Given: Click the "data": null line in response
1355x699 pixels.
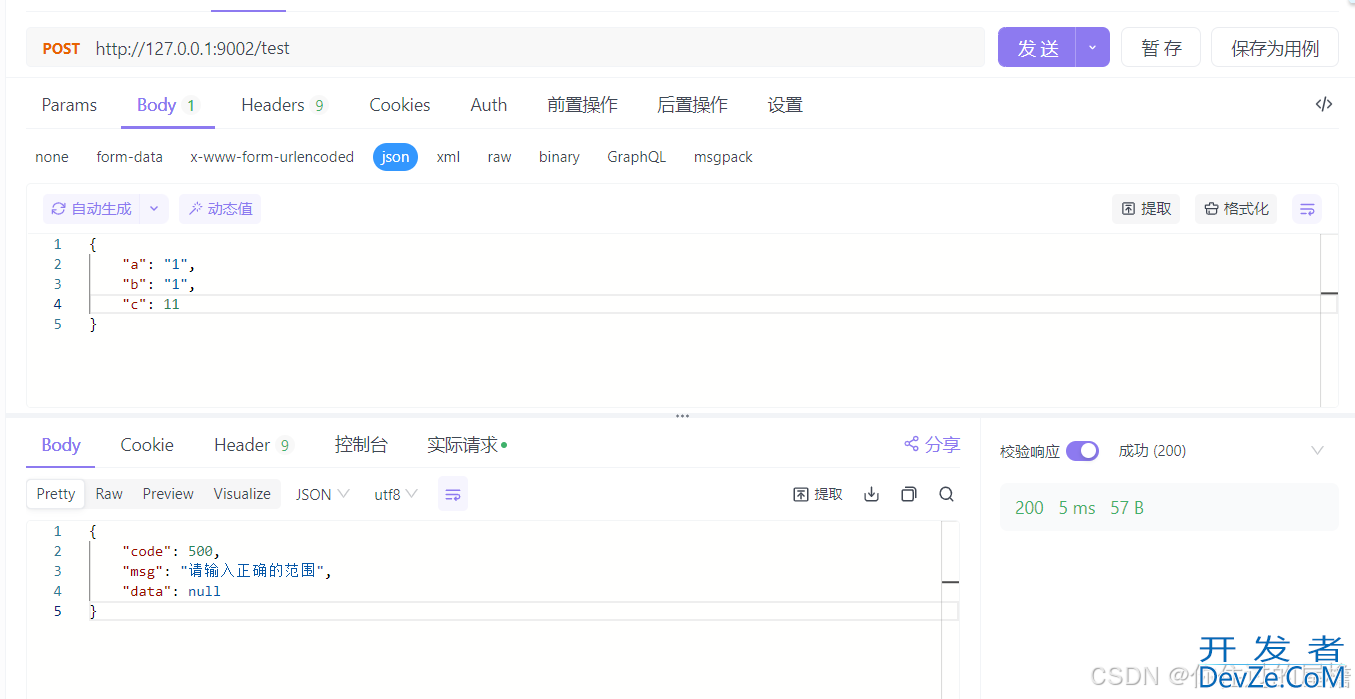Looking at the screenshot, I should 171,591.
